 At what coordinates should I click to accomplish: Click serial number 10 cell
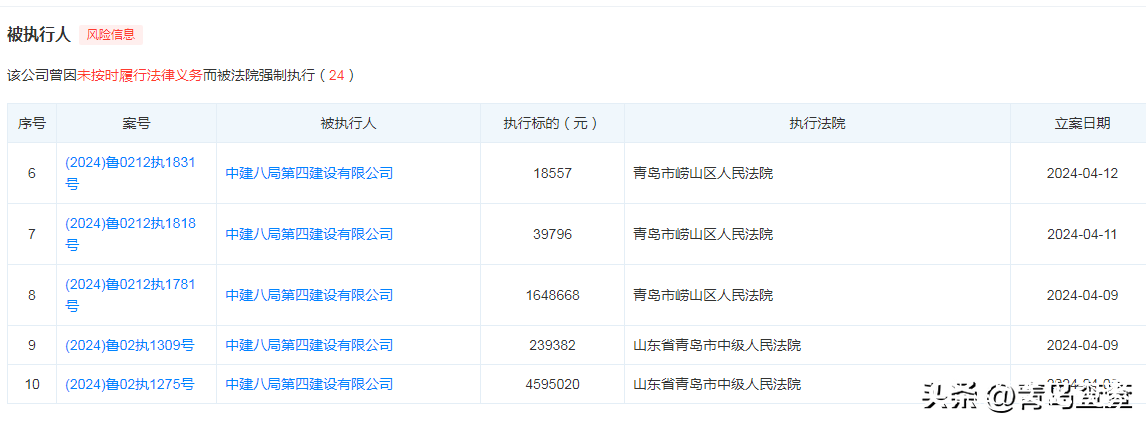tap(31, 384)
